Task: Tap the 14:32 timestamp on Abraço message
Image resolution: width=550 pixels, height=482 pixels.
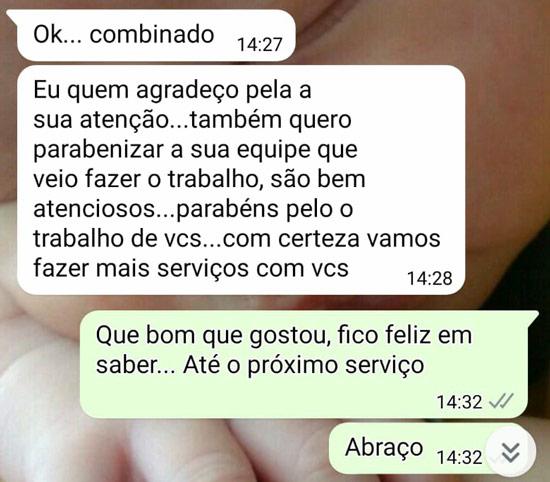Action: click(x=459, y=457)
